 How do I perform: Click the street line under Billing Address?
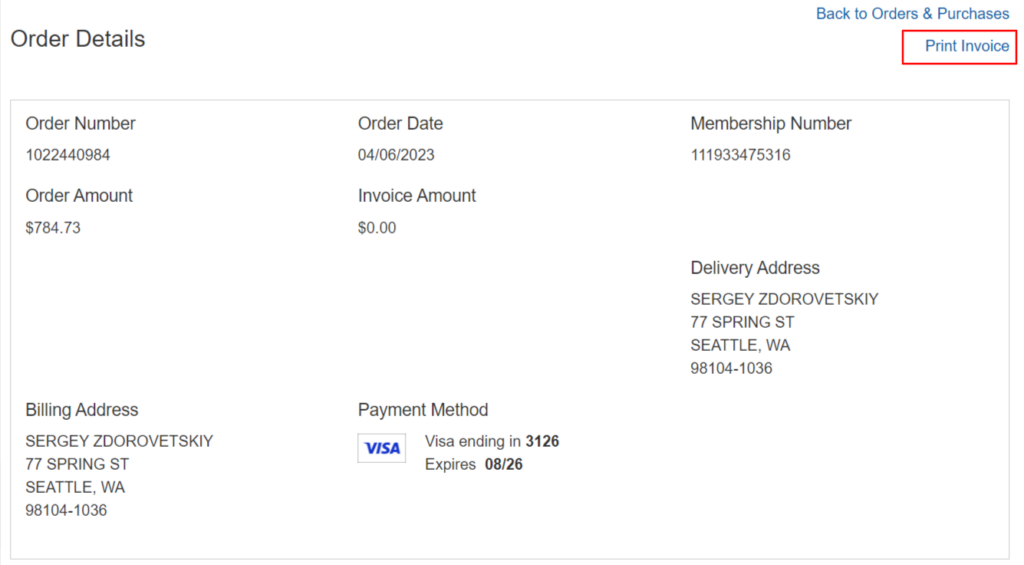coord(77,464)
